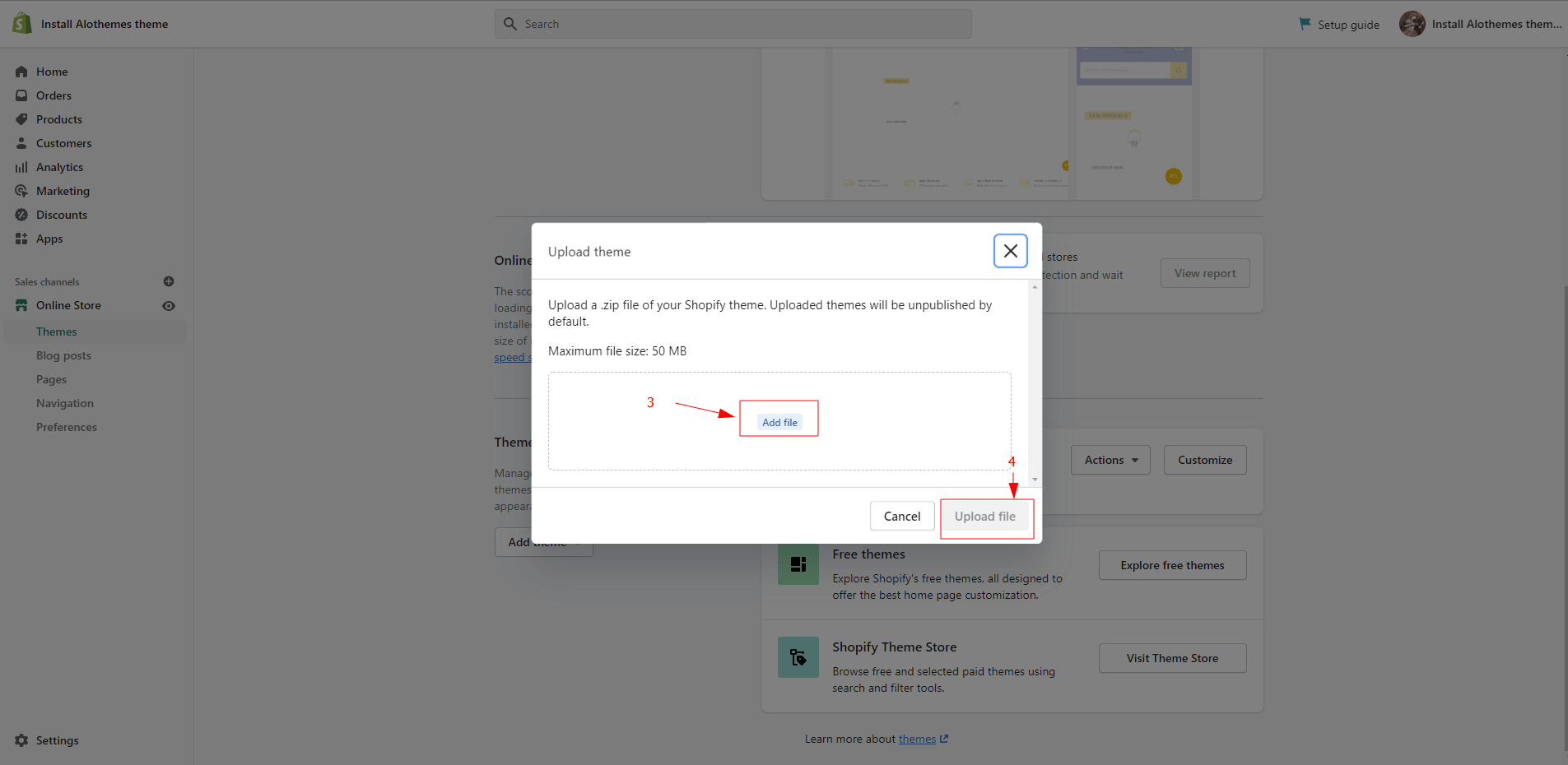Click the Home icon in sidebar
The image size is (1568, 765).
tap(21, 72)
